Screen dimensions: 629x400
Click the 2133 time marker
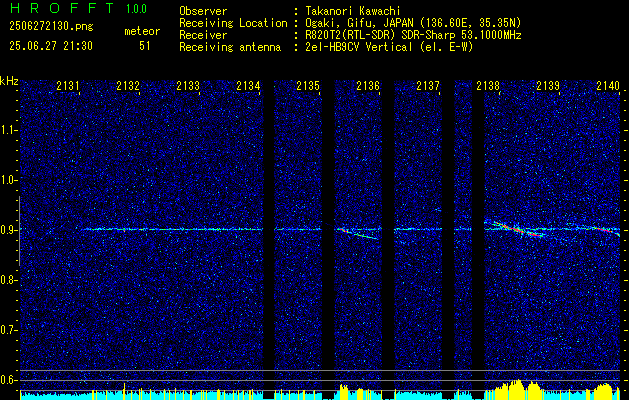(188, 85)
